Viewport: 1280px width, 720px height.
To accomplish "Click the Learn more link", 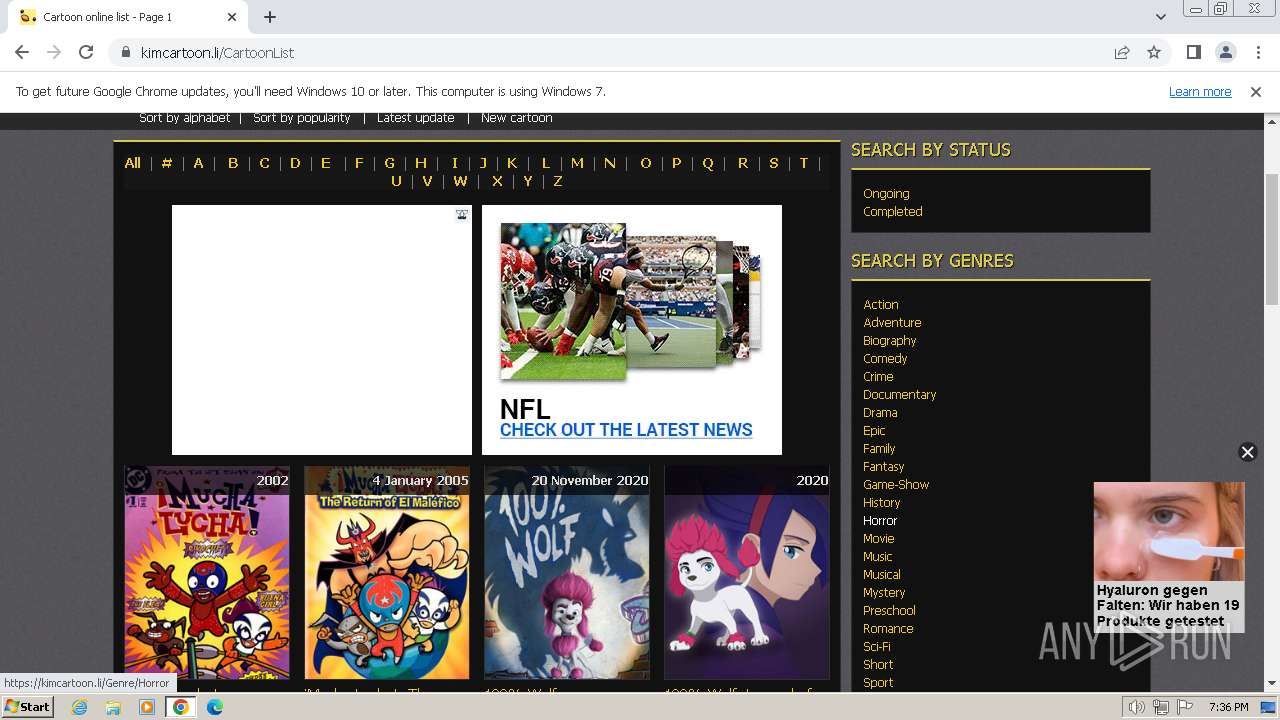I will tap(1200, 91).
